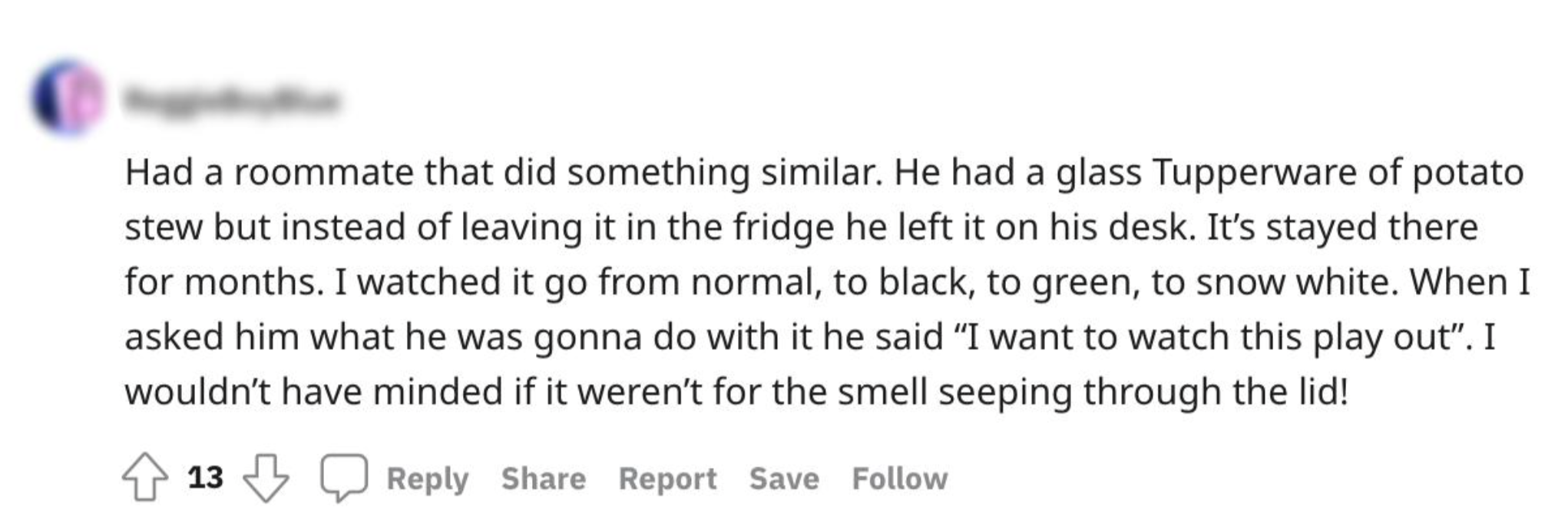Downvote the comment with the down arrow
The height and width of the screenshot is (530, 1568).
pyautogui.click(x=266, y=478)
